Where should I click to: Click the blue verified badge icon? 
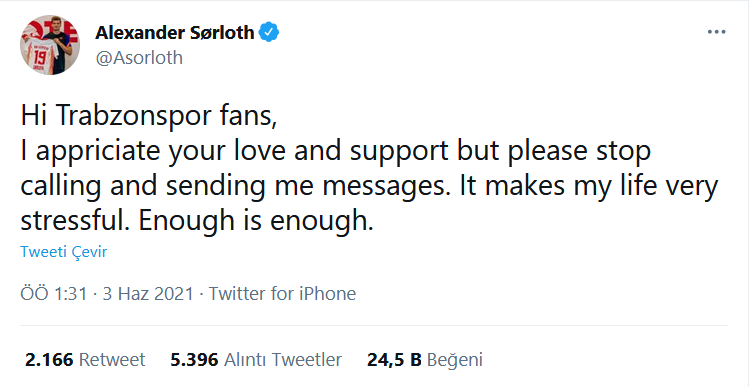tap(269, 33)
